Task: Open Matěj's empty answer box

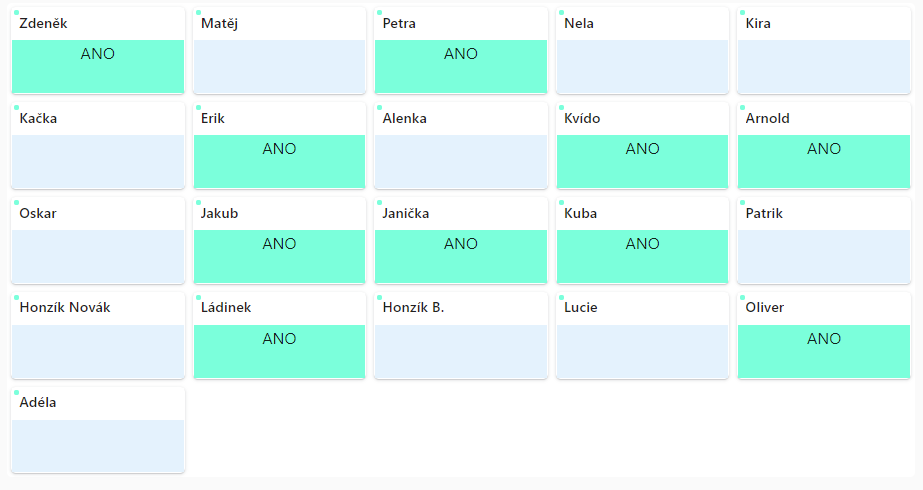Action: click(x=280, y=67)
